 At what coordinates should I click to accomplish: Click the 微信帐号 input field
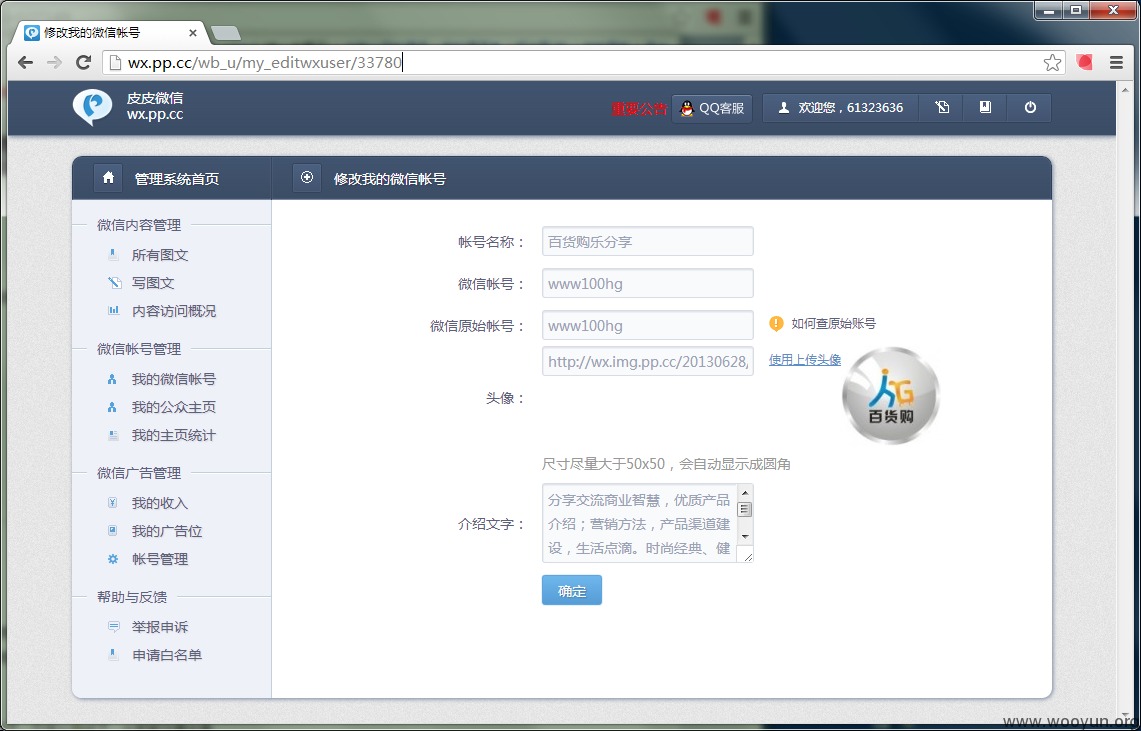click(648, 284)
